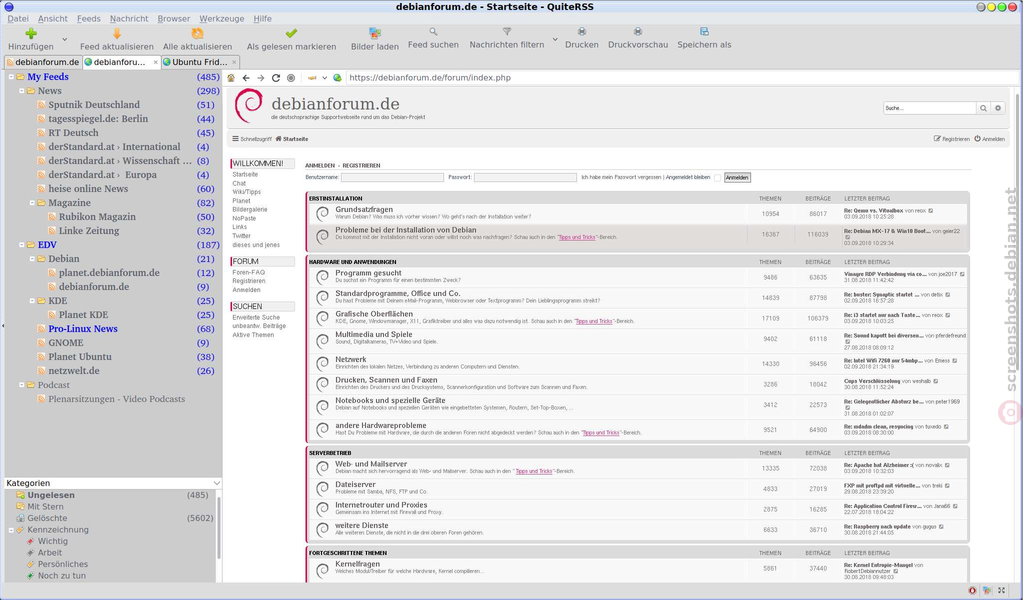The image size is (1023, 600).
Task: Click the Kategorien panel vertical scrollbar
Action: click(x=218, y=528)
